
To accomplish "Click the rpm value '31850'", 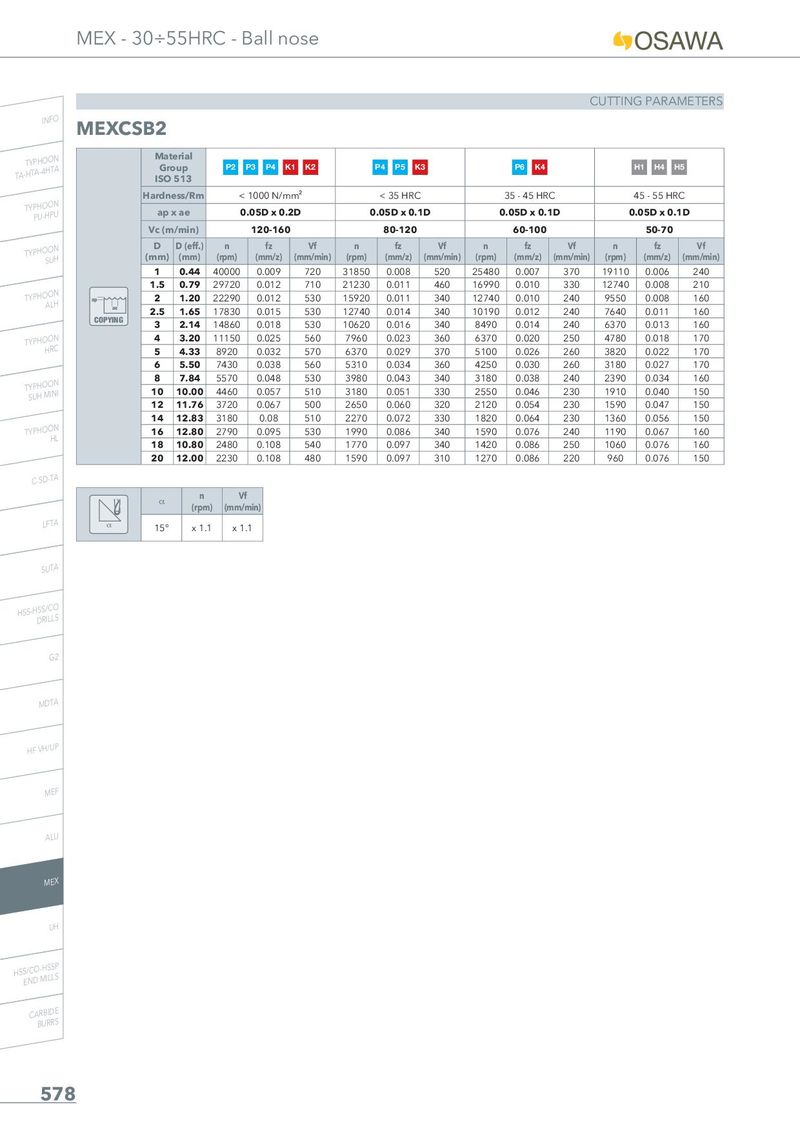I will (356, 271).
